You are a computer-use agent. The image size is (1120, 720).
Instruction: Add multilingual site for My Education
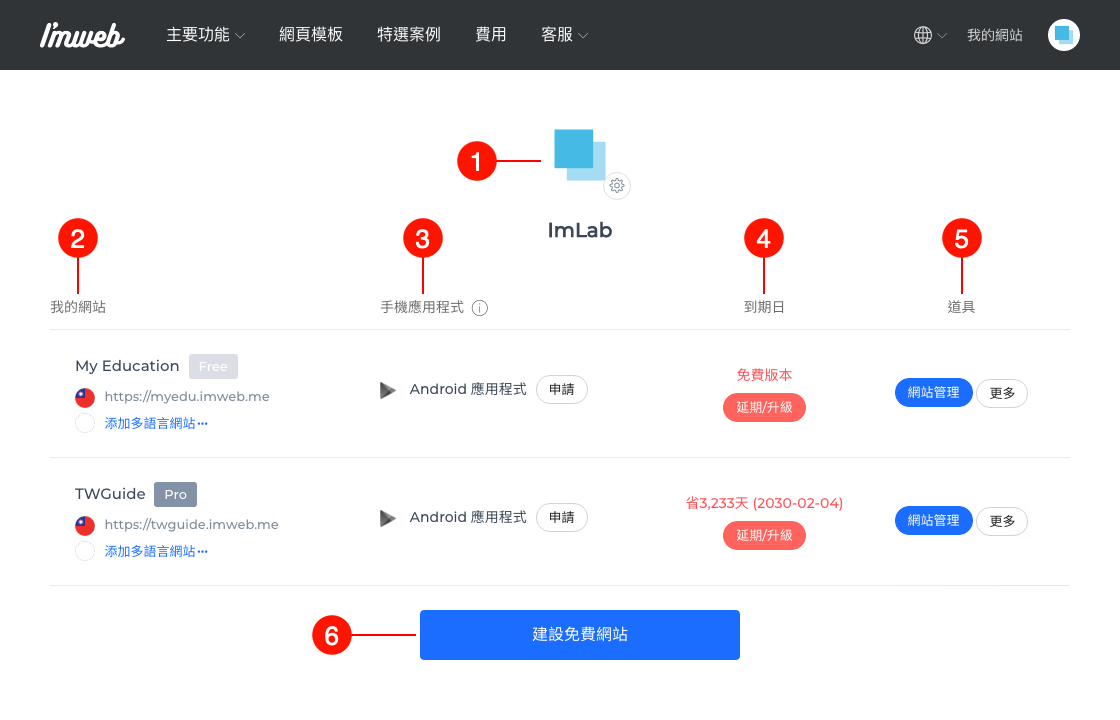point(156,424)
